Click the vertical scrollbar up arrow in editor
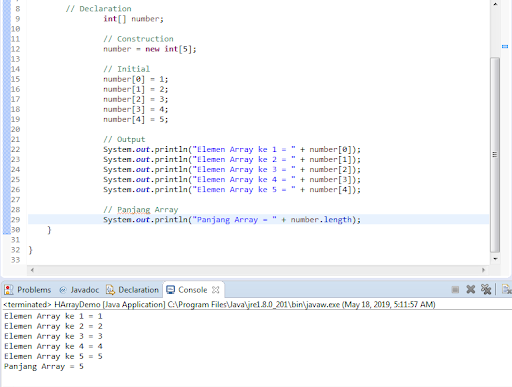Screen dimensions: 512x387 pyautogui.click(x=495, y=4)
